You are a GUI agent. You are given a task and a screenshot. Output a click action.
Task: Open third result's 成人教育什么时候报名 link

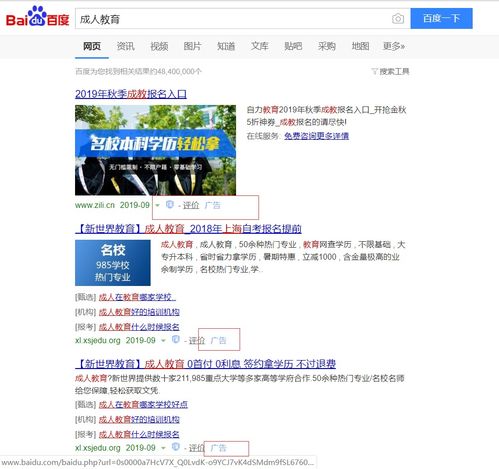click(x=139, y=434)
